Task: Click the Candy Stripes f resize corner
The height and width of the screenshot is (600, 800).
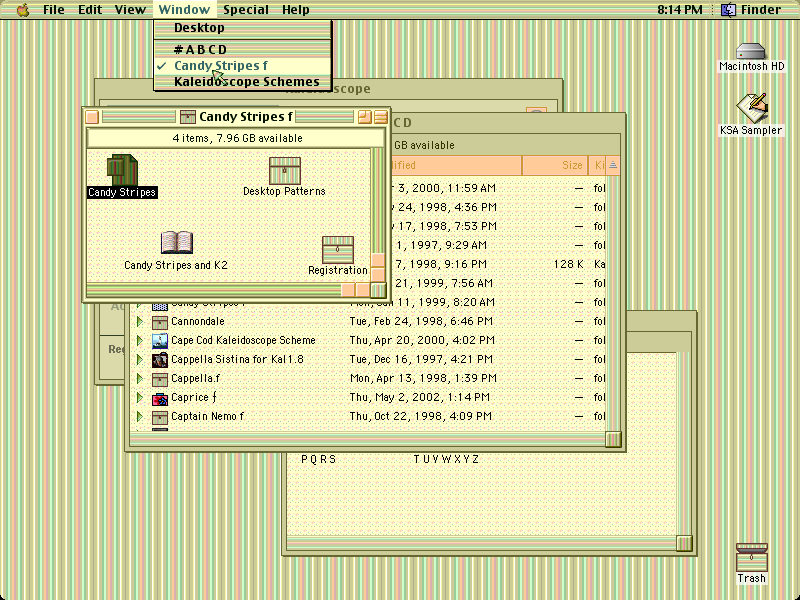Action: coord(378,290)
